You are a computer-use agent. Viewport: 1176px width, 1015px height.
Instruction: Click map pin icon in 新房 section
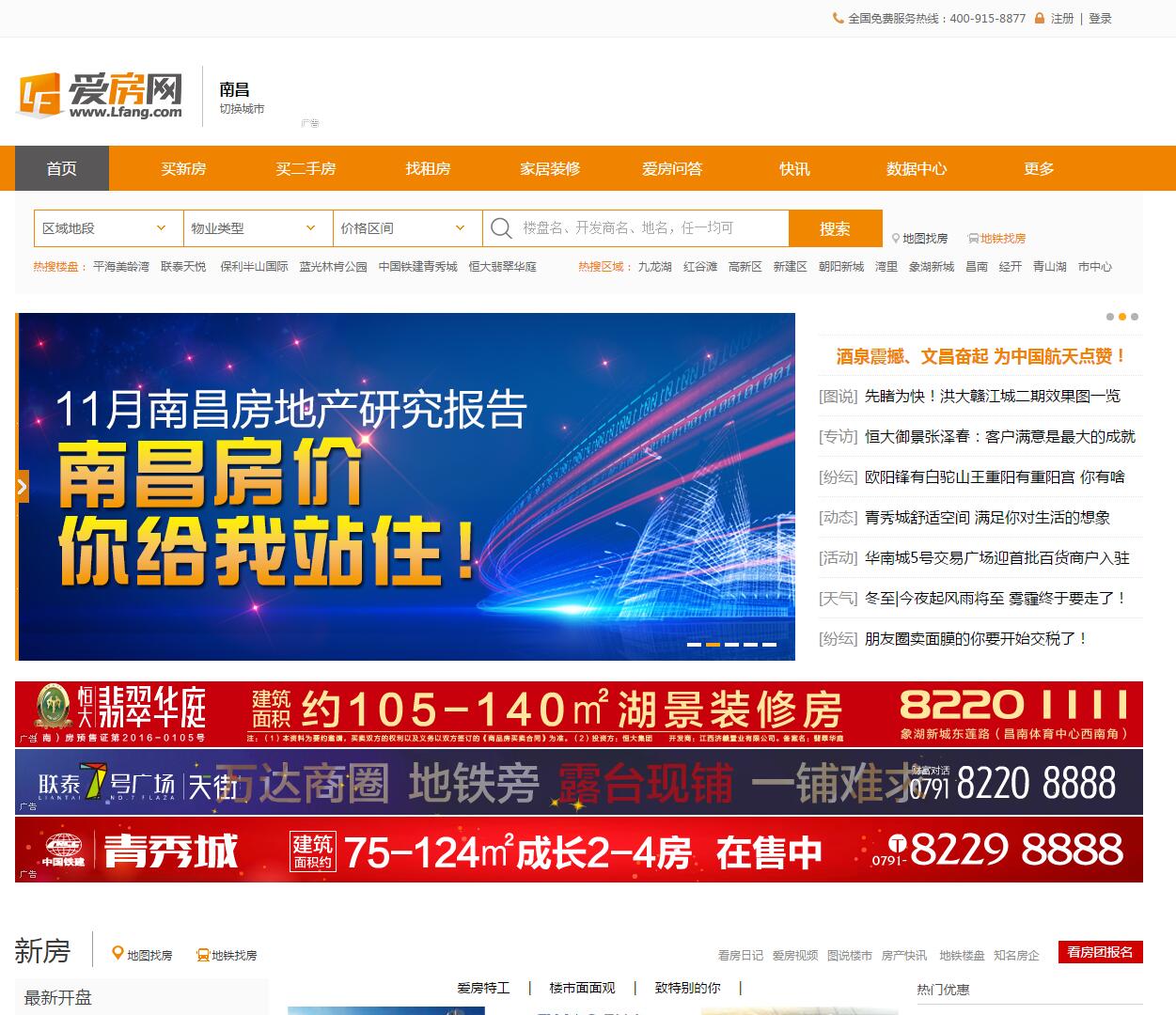click(x=118, y=954)
